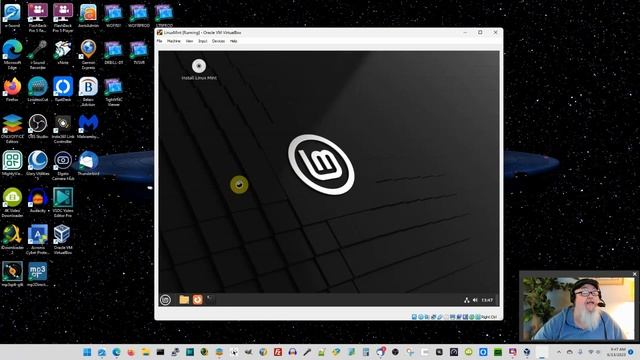The height and width of the screenshot is (360, 640).
Task: Select the AeroAdmin desktop icon
Action: coord(88,16)
